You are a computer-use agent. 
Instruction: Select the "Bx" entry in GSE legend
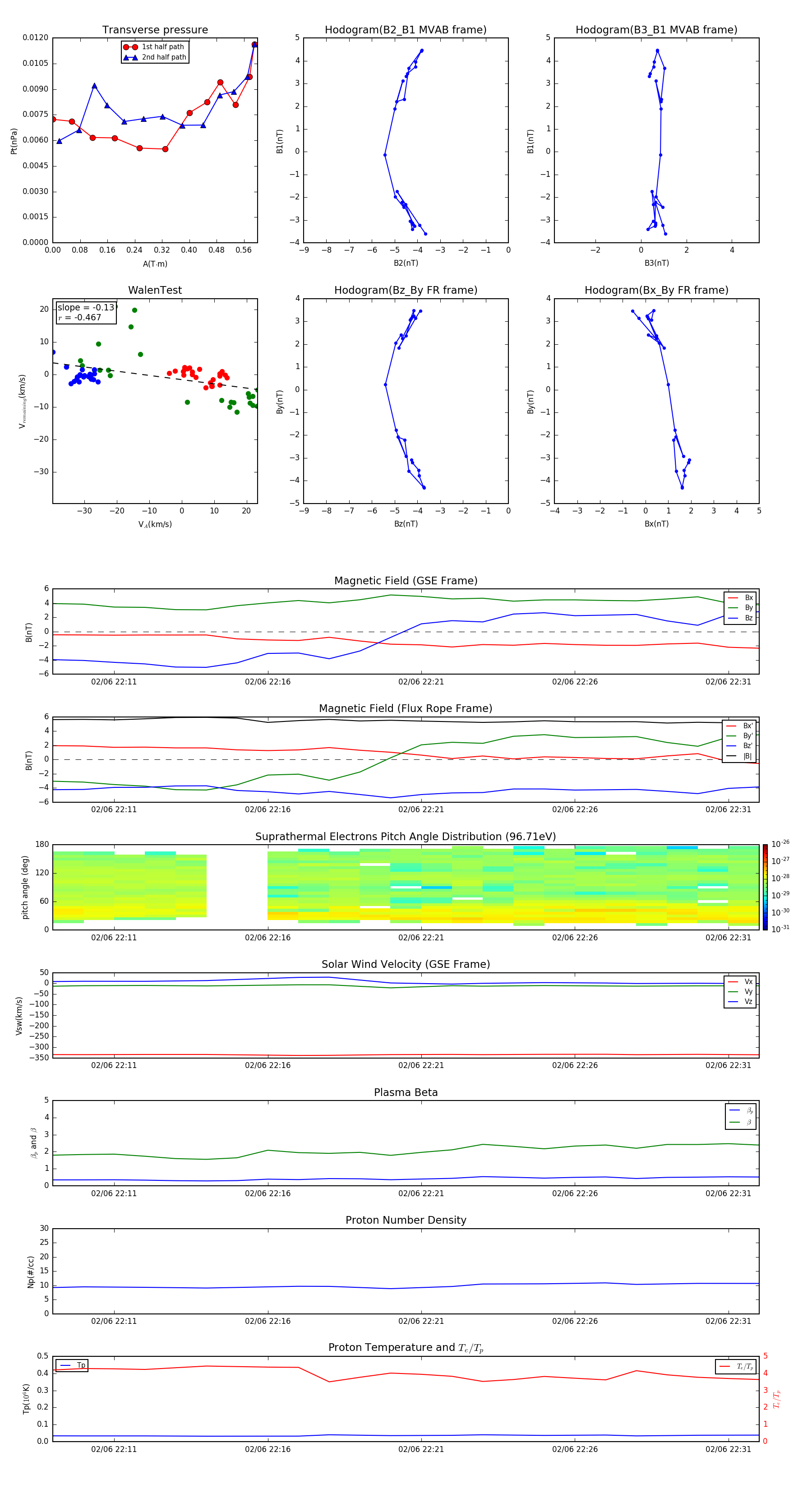pos(740,598)
